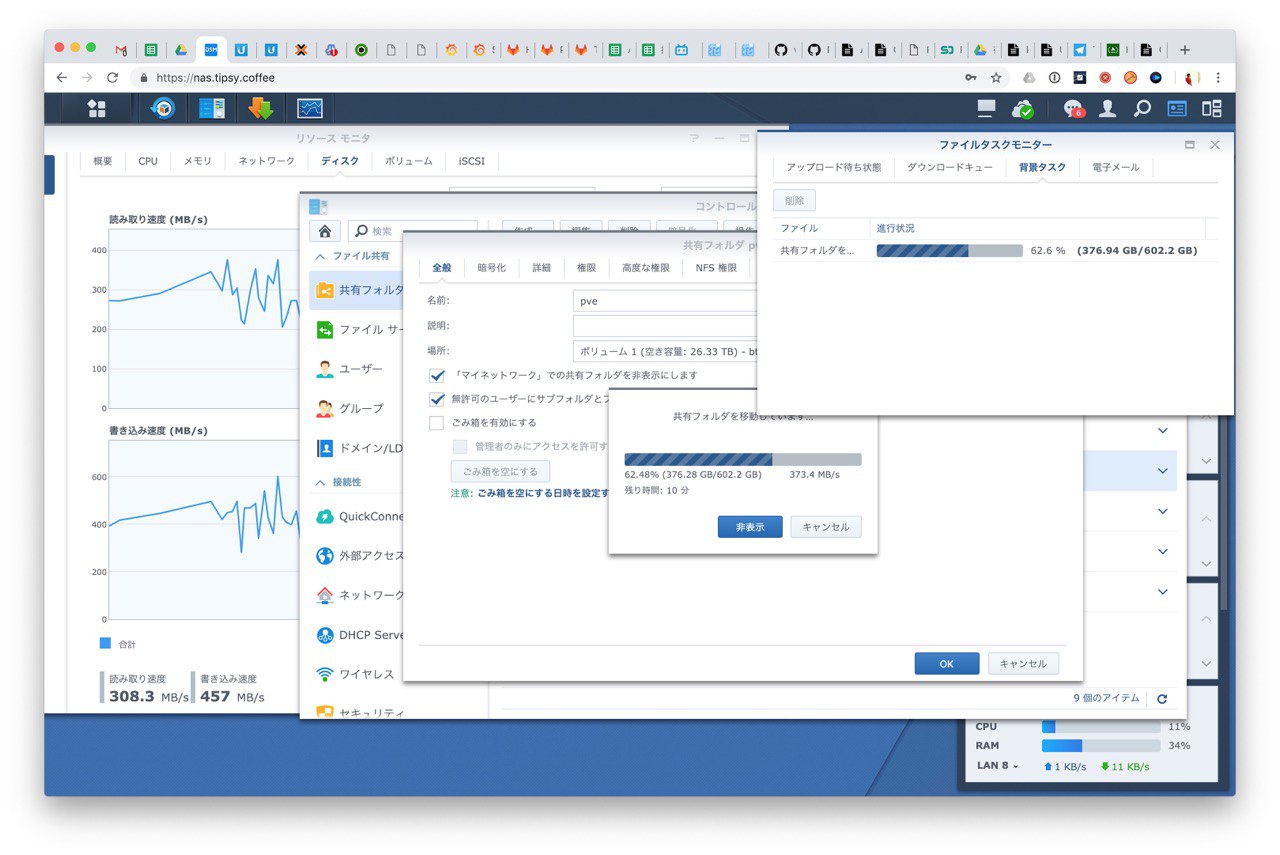Open 高度な権限 tab in shared folder dialog
The width and height of the screenshot is (1280, 855).
(x=646, y=268)
